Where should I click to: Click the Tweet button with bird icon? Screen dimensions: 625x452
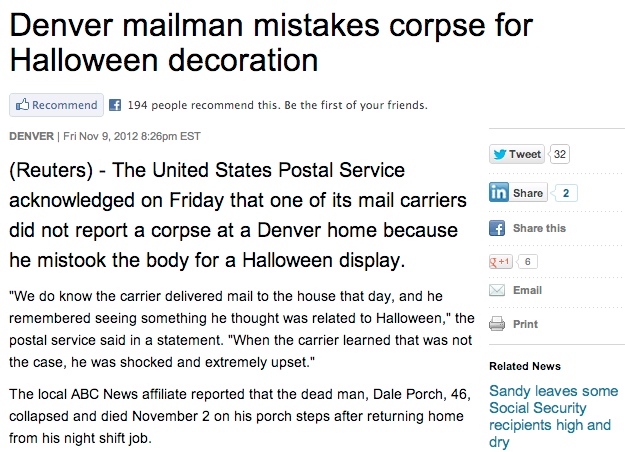click(517, 154)
